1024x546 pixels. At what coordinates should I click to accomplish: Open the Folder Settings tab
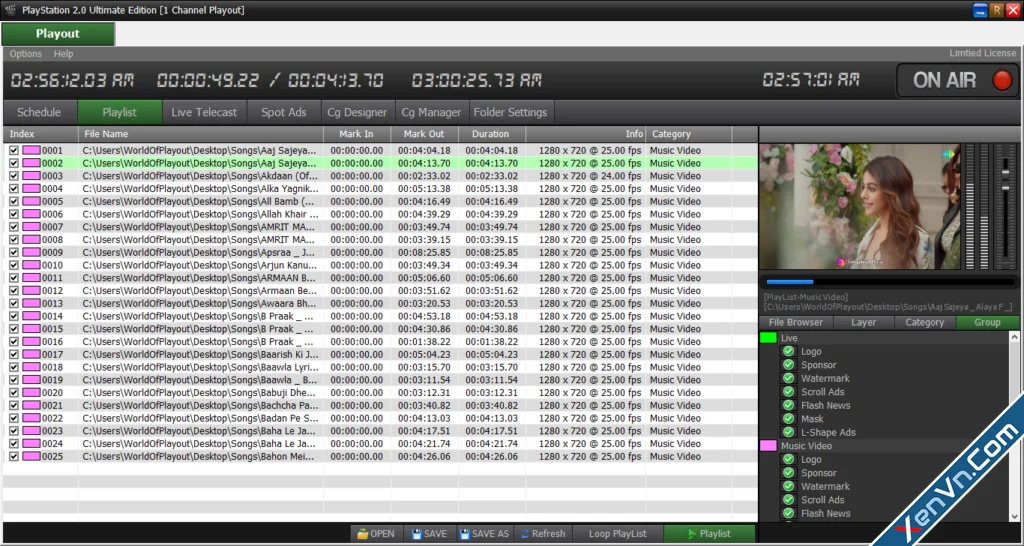pyautogui.click(x=511, y=112)
